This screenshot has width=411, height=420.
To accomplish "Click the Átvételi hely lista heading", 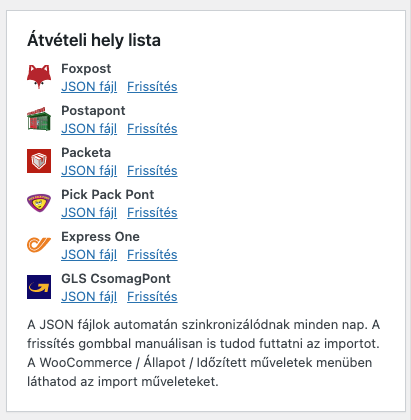I will (94, 40).
